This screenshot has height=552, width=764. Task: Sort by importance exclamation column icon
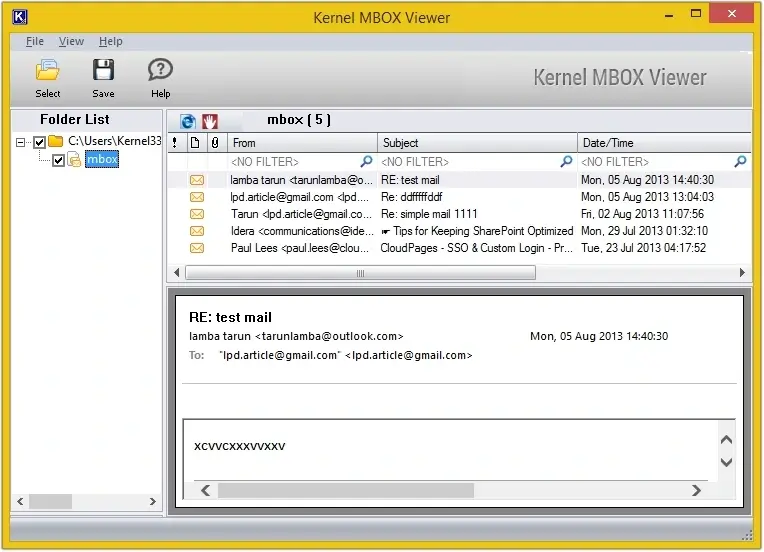pyautogui.click(x=174, y=143)
